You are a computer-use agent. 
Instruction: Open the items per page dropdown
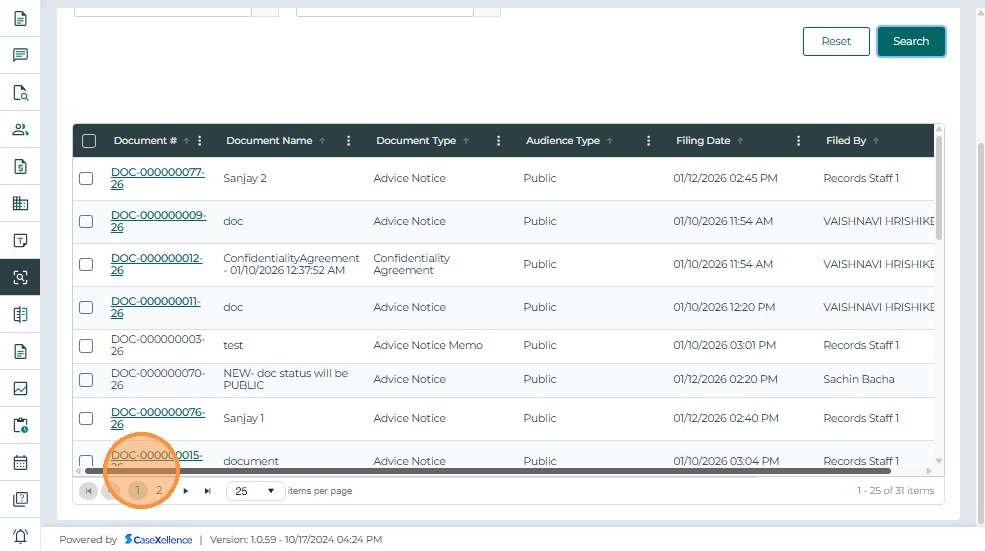point(255,491)
